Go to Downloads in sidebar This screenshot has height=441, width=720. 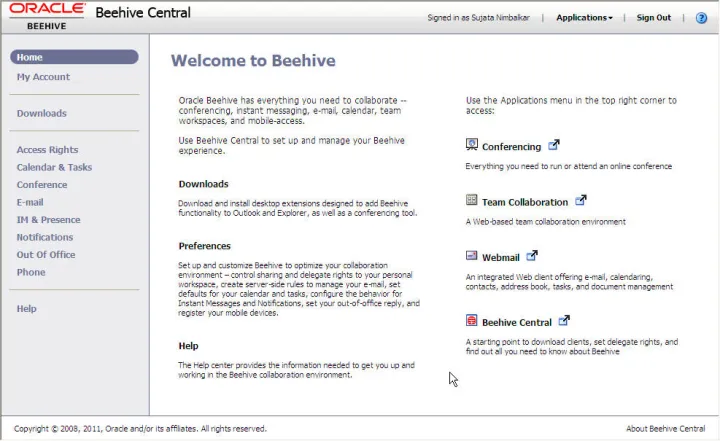tap(42, 113)
